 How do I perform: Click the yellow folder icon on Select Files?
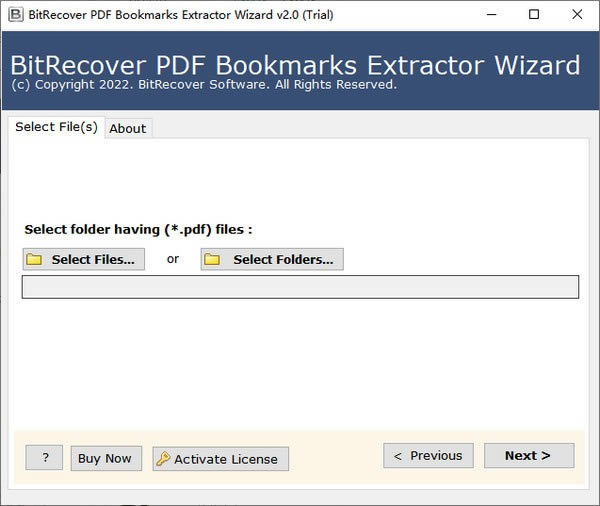pos(35,260)
